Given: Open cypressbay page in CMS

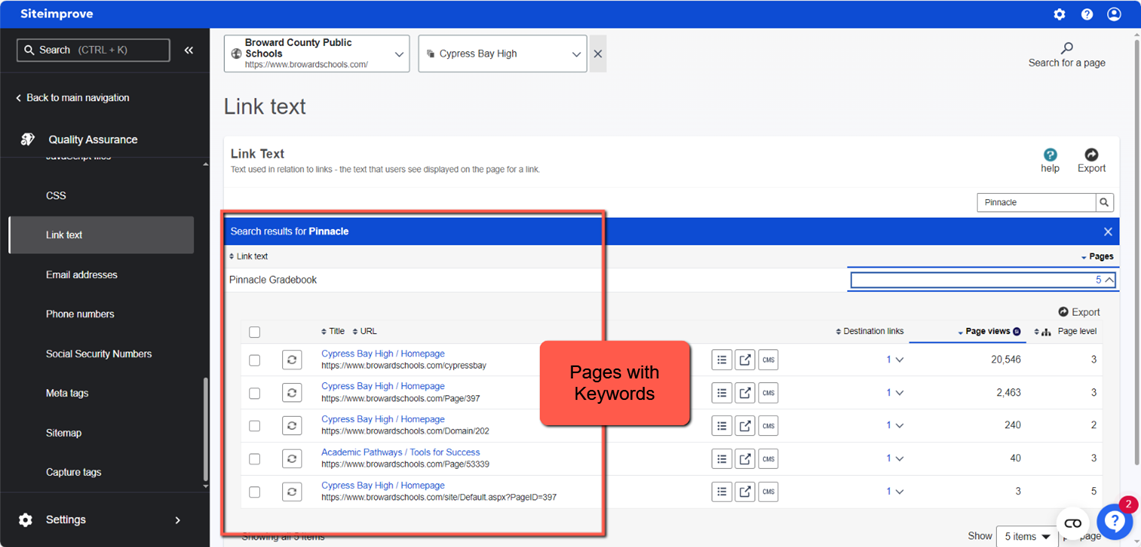Looking at the screenshot, I should click(768, 359).
